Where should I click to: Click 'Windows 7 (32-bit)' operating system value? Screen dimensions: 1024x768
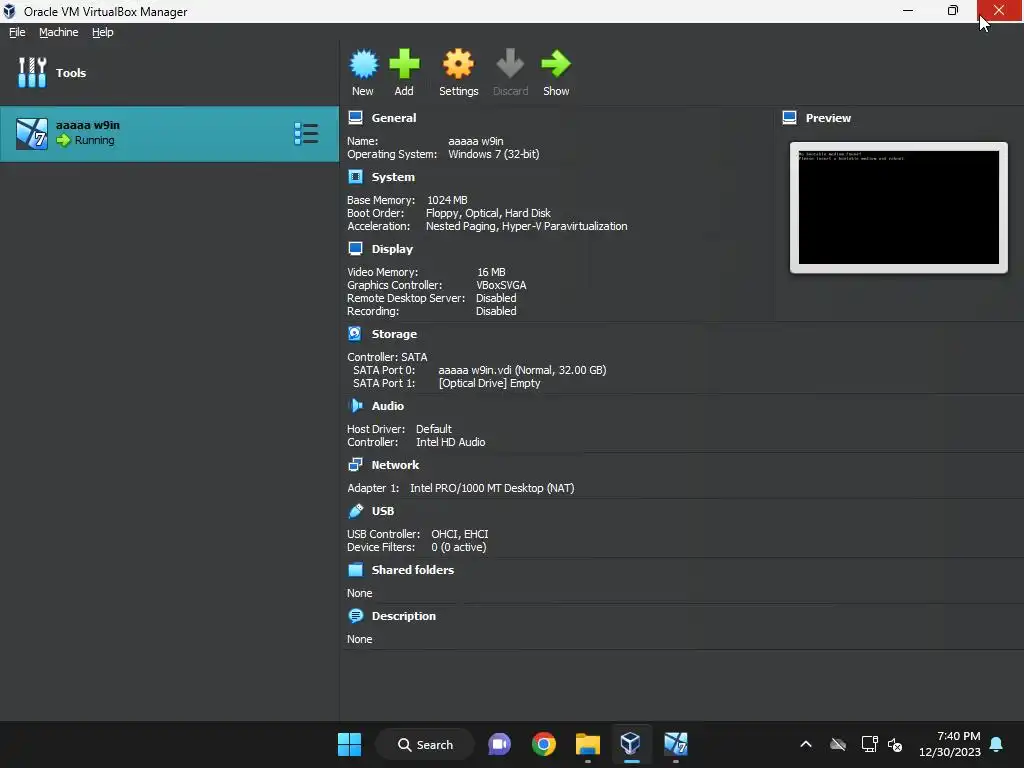tap(494, 154)
